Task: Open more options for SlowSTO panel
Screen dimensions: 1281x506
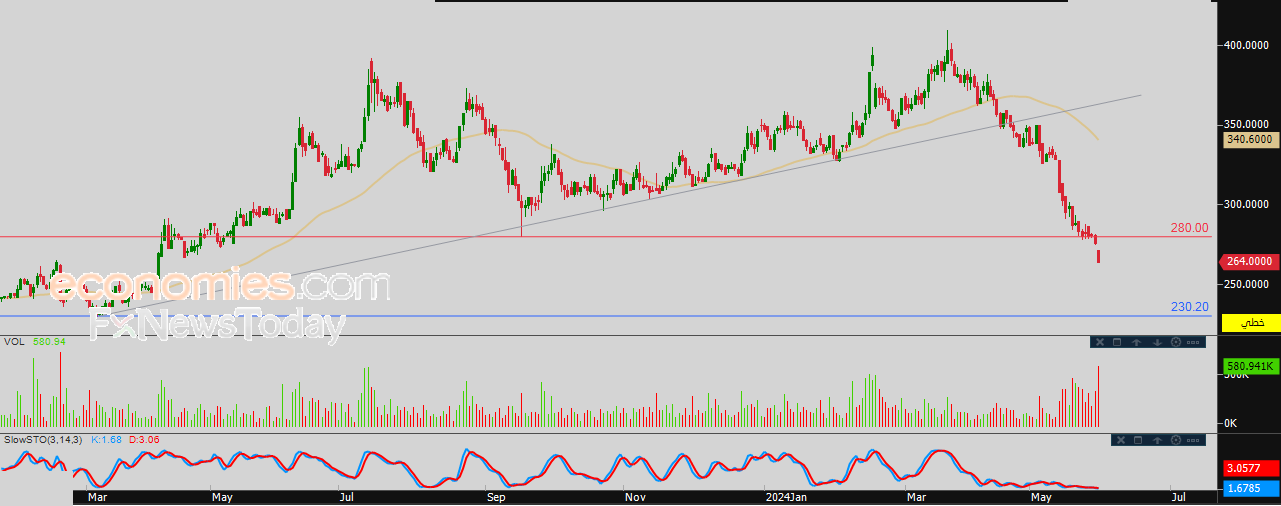Action: [1193, 440]
